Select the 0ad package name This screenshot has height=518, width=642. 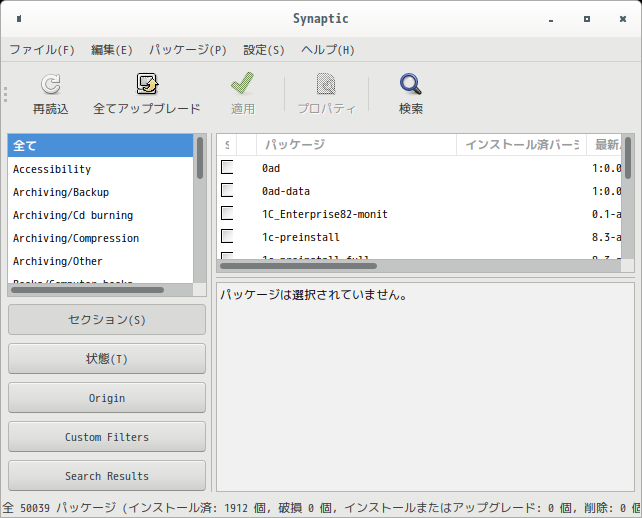click(271, 168)
